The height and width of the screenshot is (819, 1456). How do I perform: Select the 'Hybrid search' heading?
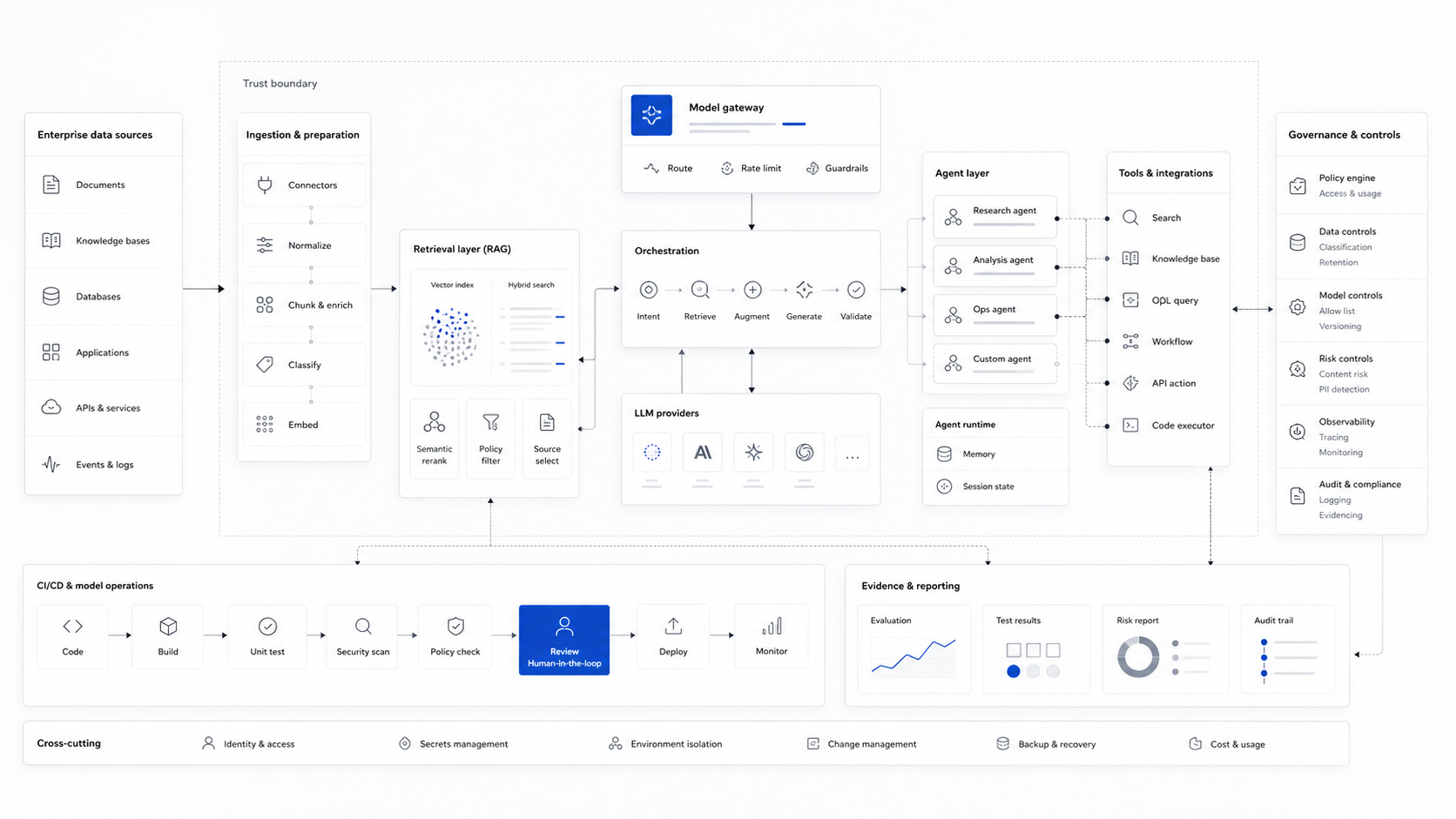point(531,285)
